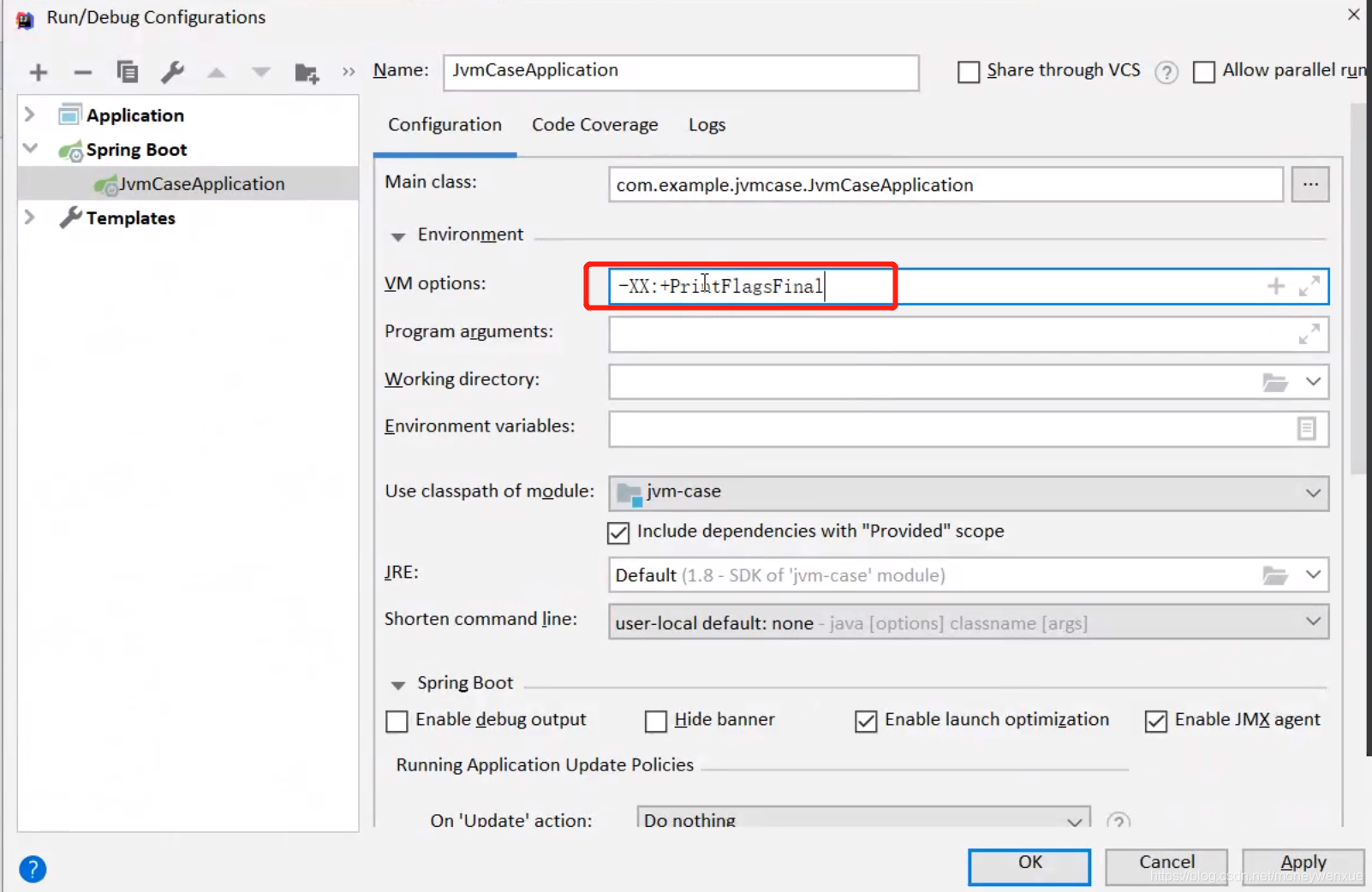This screenshot has width=1372, height=892.
Task: Click Cancel button
Action: coord(1166,866)
